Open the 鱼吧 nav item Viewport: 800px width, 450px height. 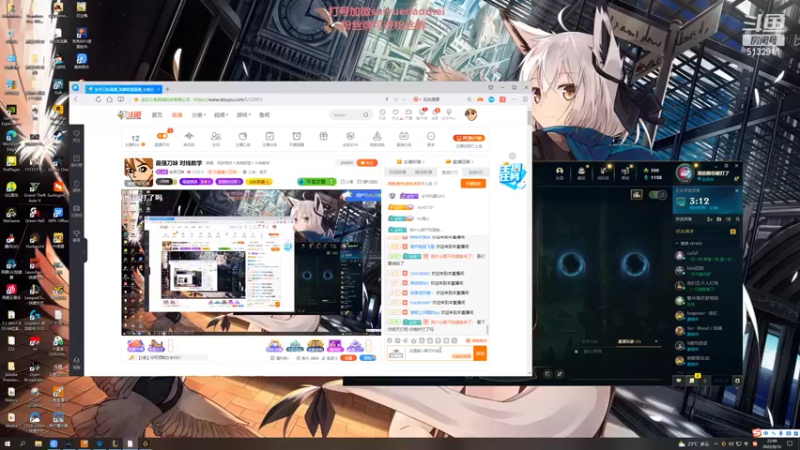[264, 115]
